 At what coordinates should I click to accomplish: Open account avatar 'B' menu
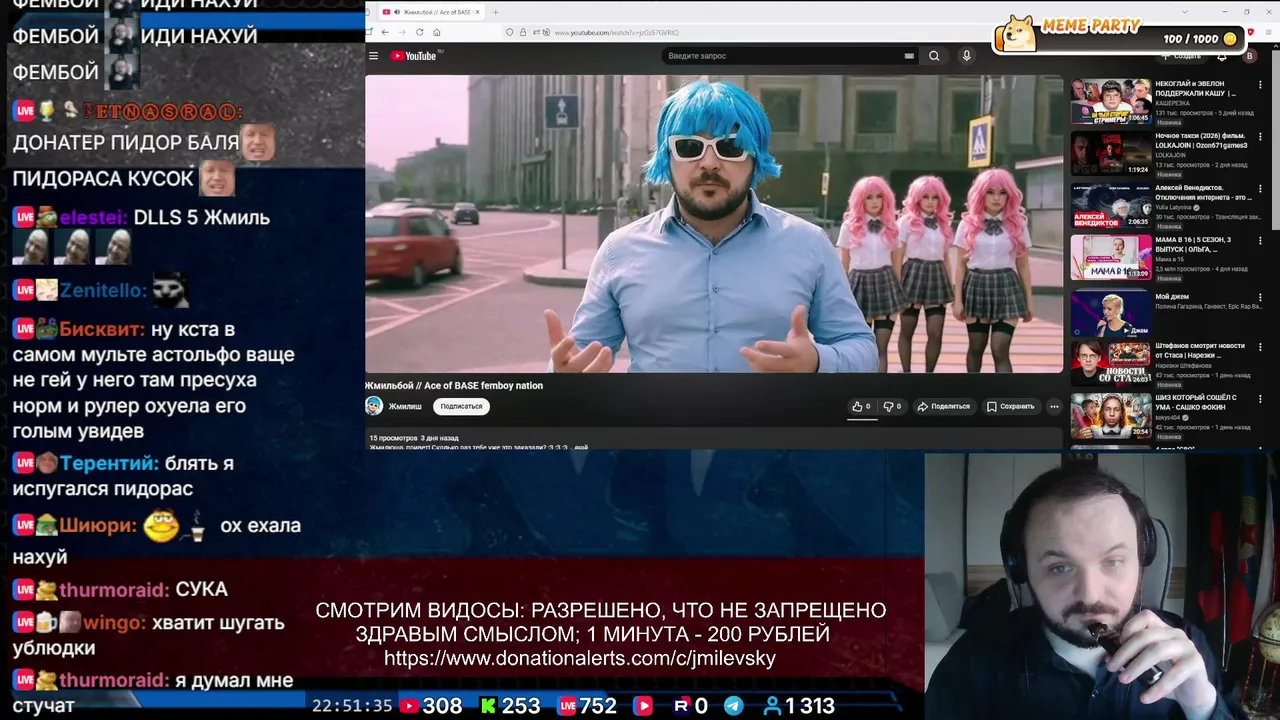click(1249, 56)
